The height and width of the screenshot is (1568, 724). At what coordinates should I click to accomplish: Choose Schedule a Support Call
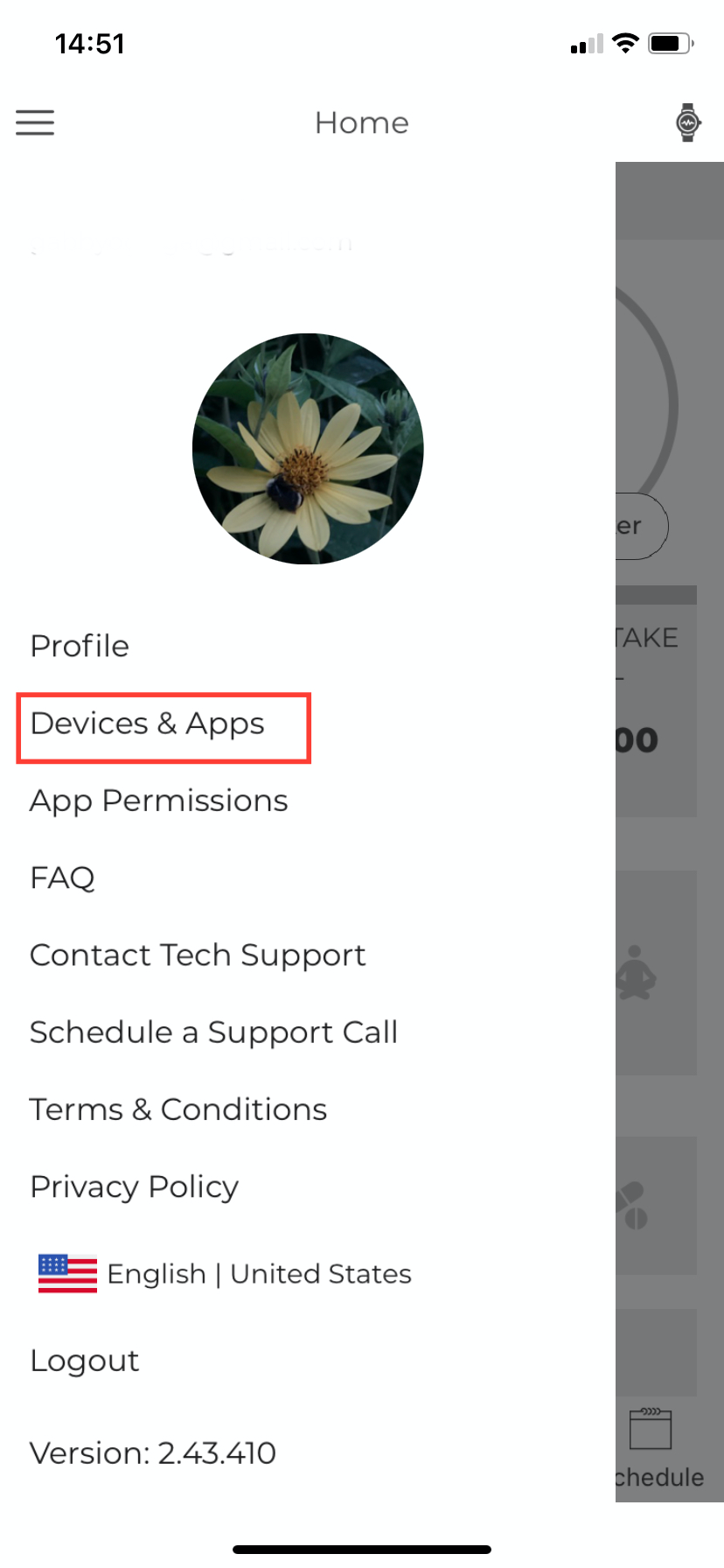(x=214, y=1032)
